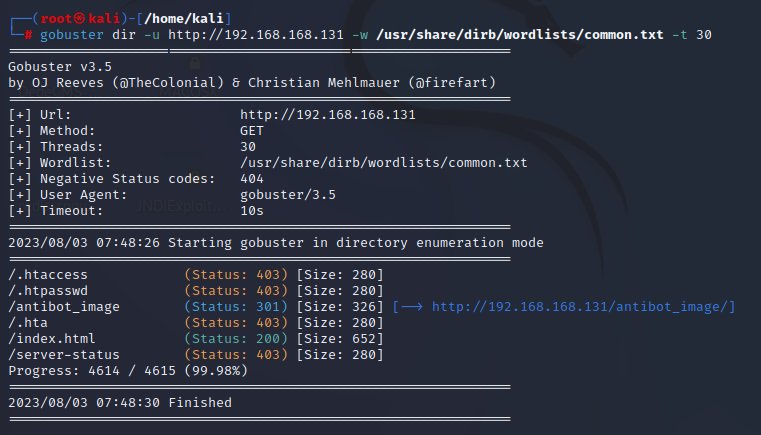Click the 07:48:30 Finished line
Image resolution: width=761 pixels, height=435 pixels.
[120, 403]
